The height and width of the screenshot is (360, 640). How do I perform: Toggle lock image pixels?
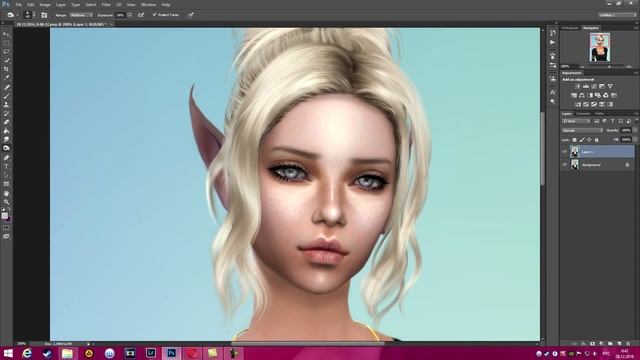582,140
